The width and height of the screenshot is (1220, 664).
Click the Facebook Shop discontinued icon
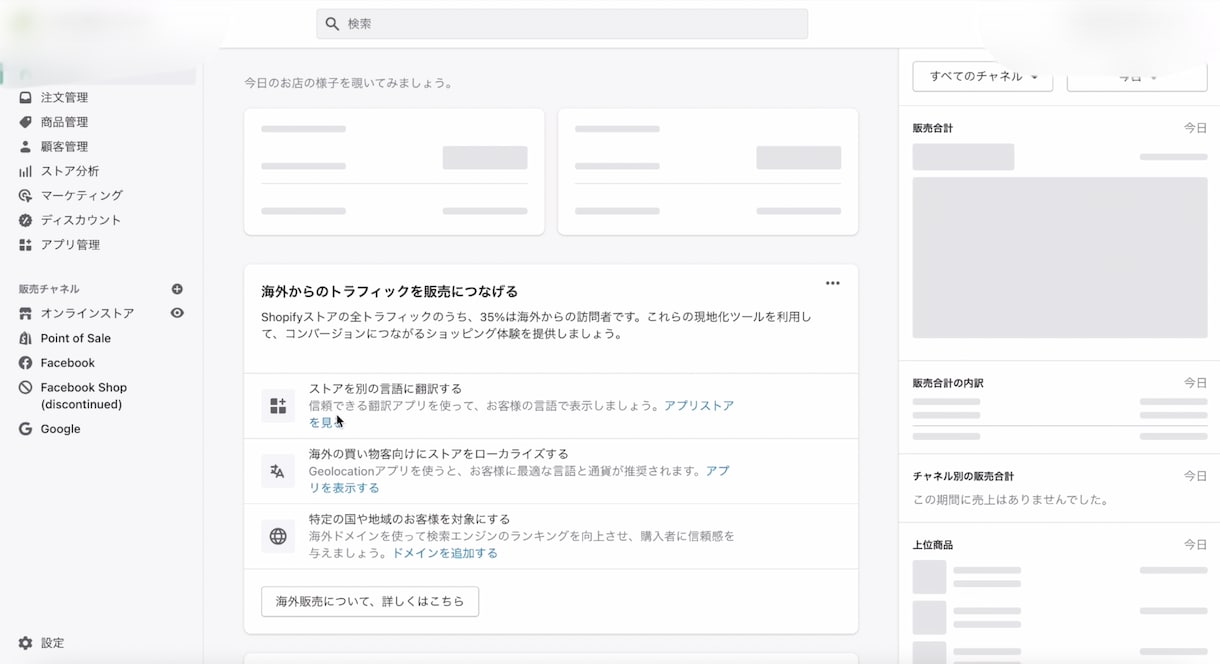25,387
